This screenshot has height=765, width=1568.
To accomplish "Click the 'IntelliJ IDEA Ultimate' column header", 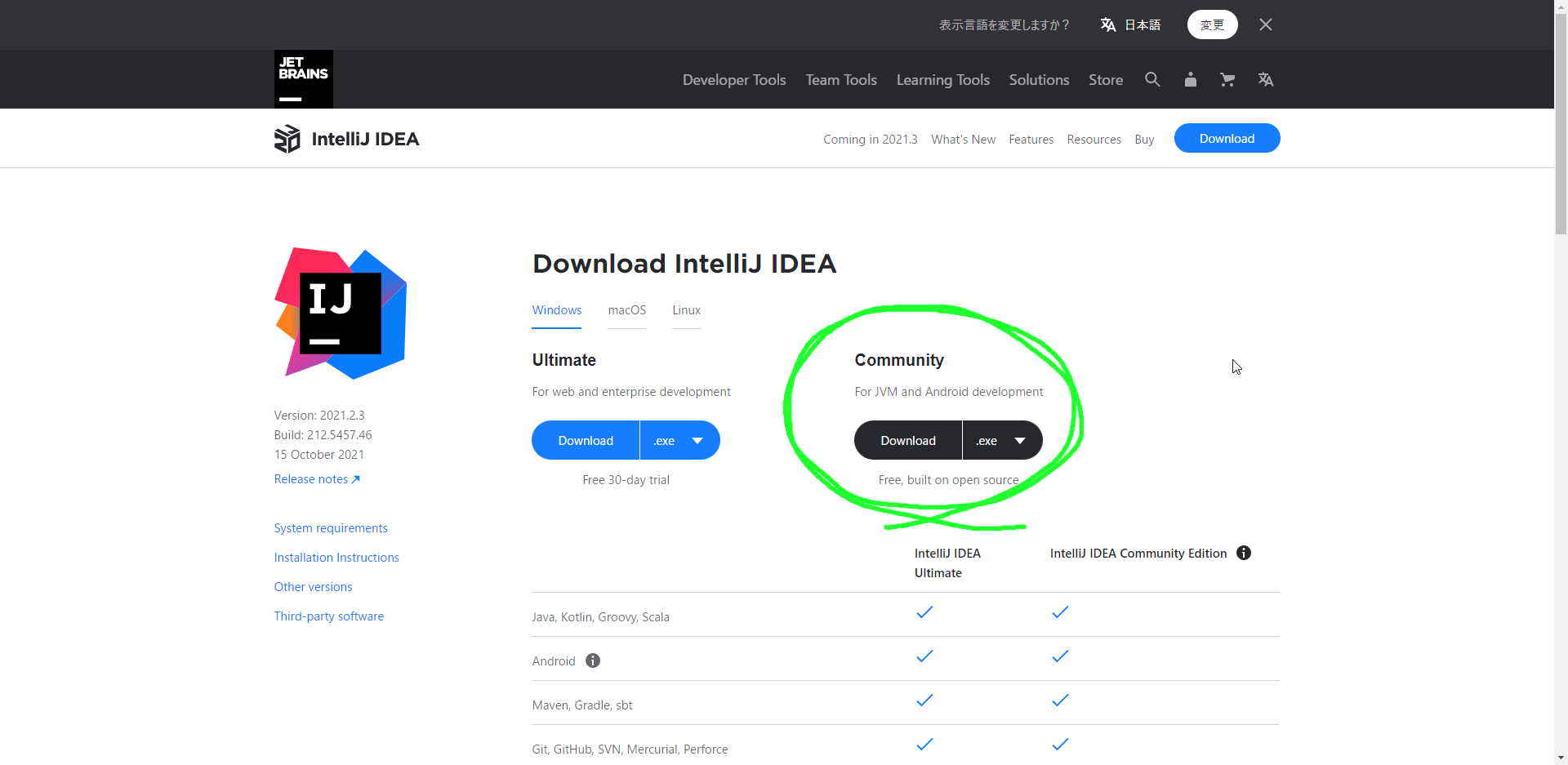I will pyautogui.click(x=947, y=563).
